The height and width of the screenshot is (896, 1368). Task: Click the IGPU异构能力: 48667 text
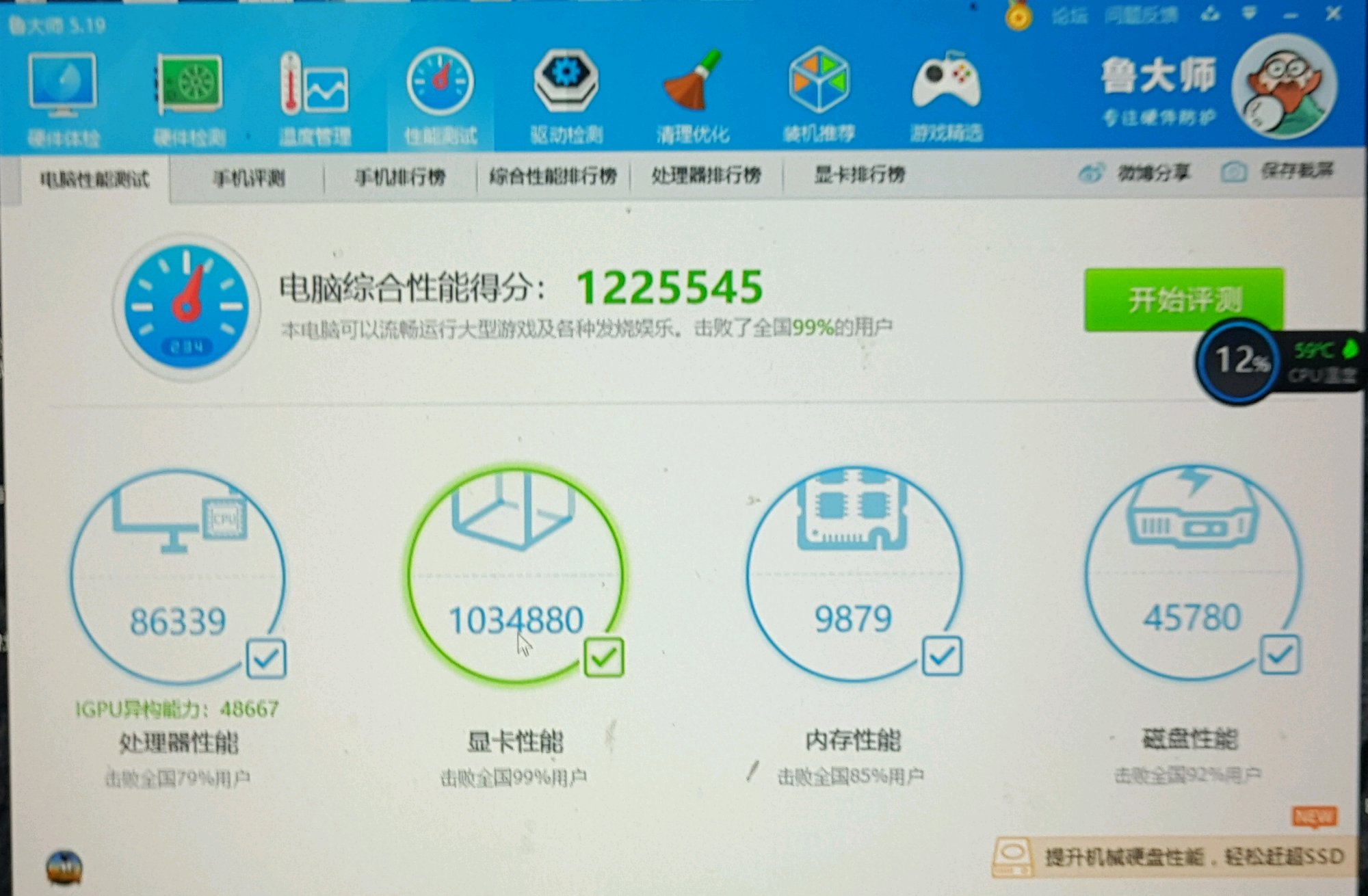[176, 709]
